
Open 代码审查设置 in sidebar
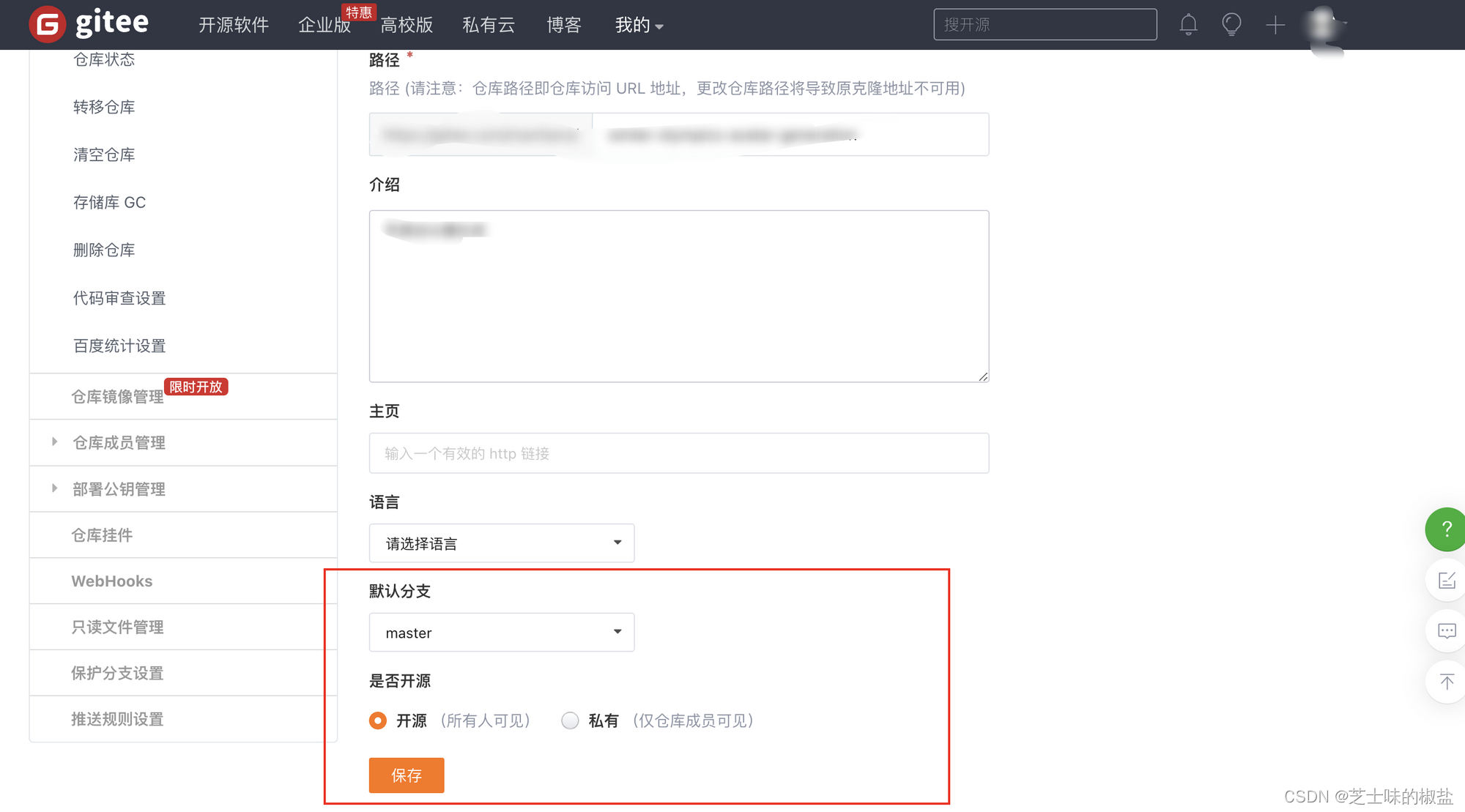click(x=119, y=298)
